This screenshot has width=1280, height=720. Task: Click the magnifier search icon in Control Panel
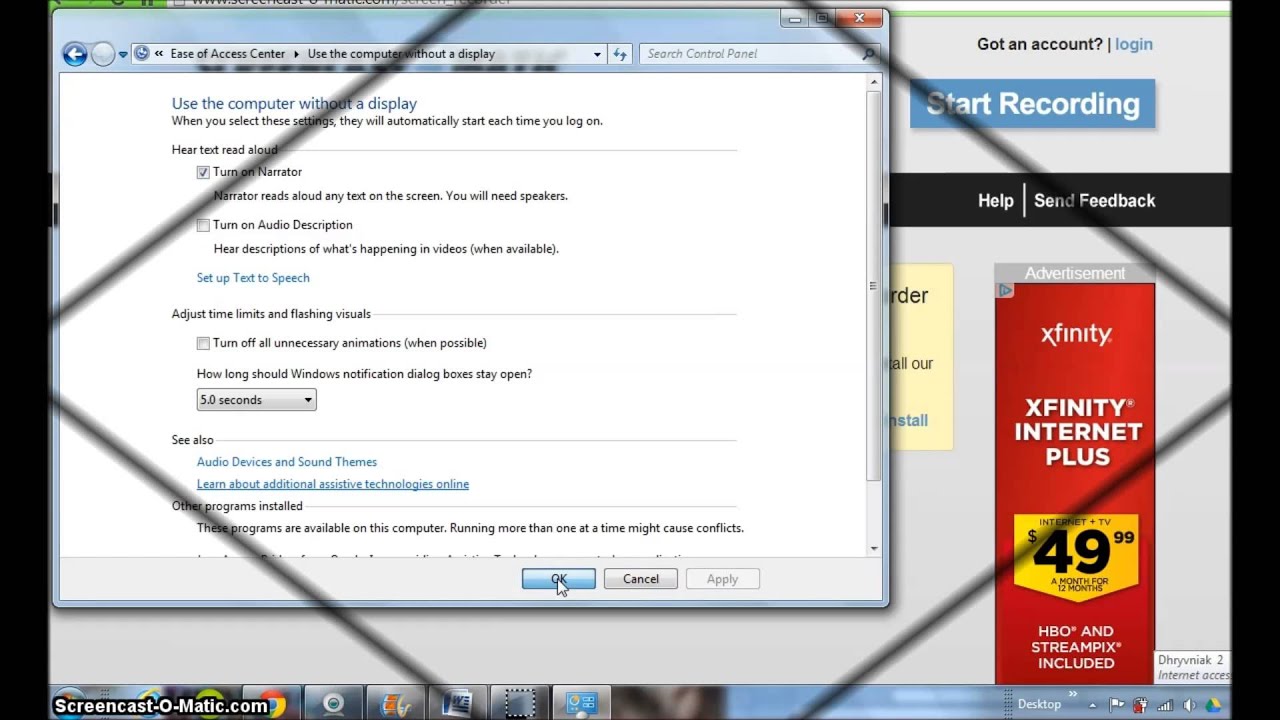(x=869, y=54)
